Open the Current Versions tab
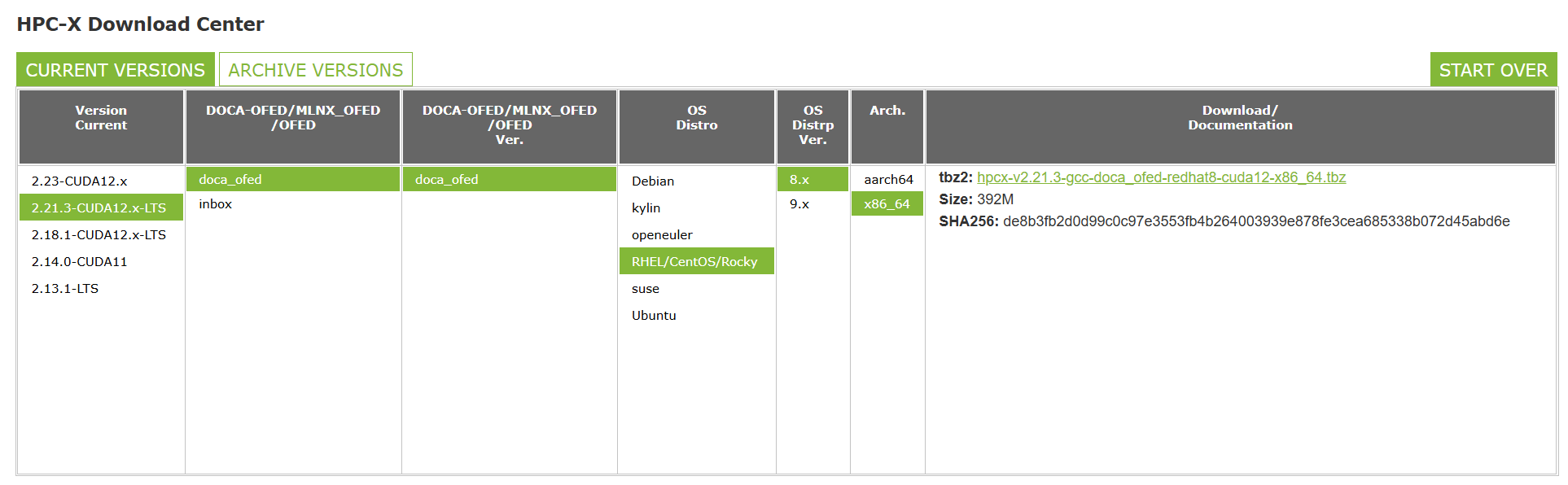This screenshot has height=485, width=1568. pyautogui.click(x=116, y=70)
